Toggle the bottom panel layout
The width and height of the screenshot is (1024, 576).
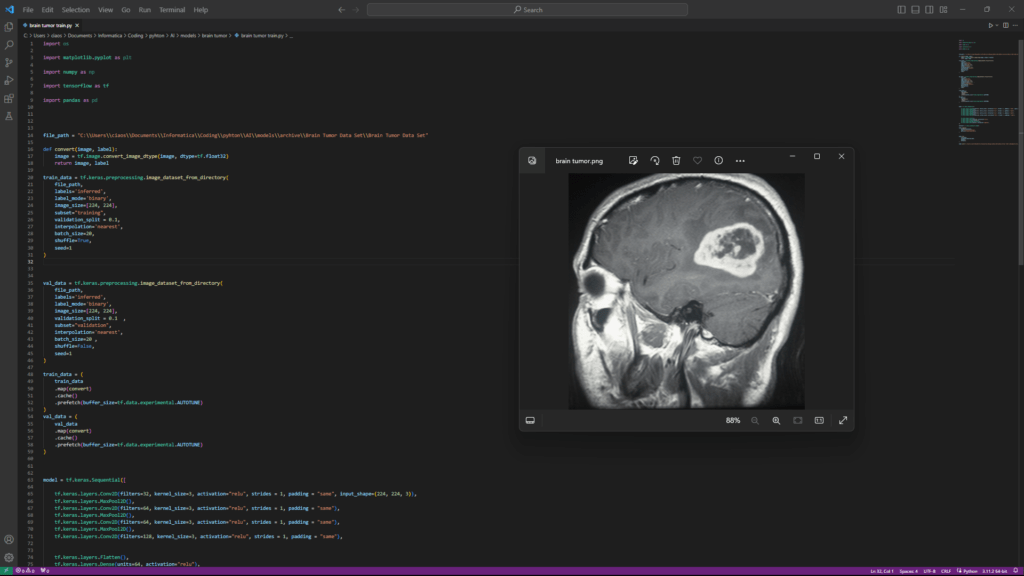(915, 10)
